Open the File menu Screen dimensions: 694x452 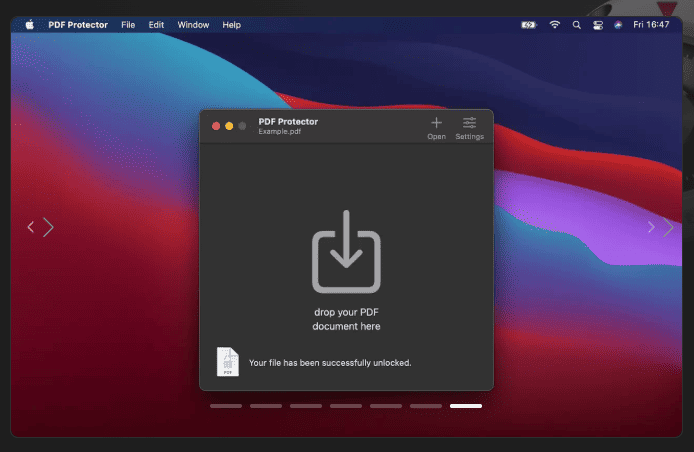[x=128, y=25]
